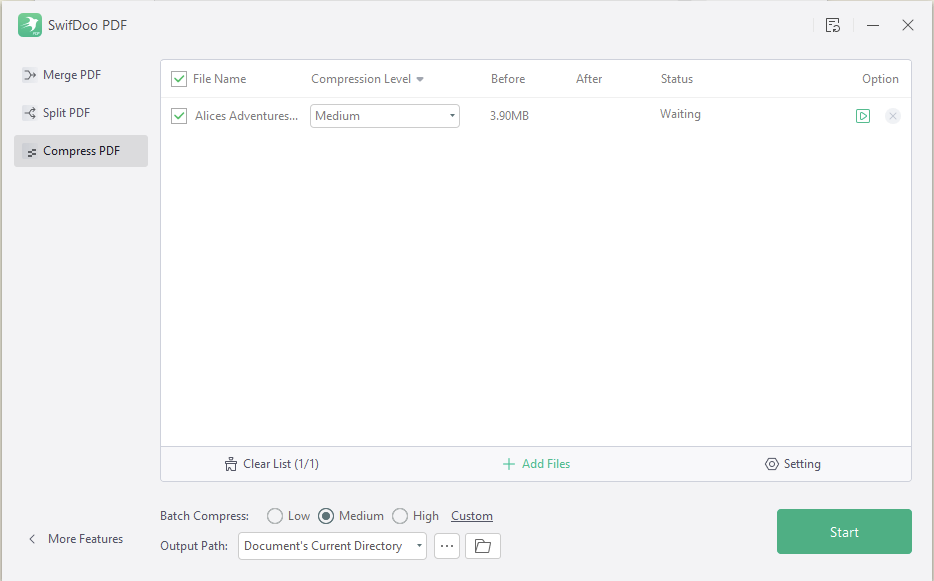
Task: Open output folder with the folder icon
Action: click(482, 546)
